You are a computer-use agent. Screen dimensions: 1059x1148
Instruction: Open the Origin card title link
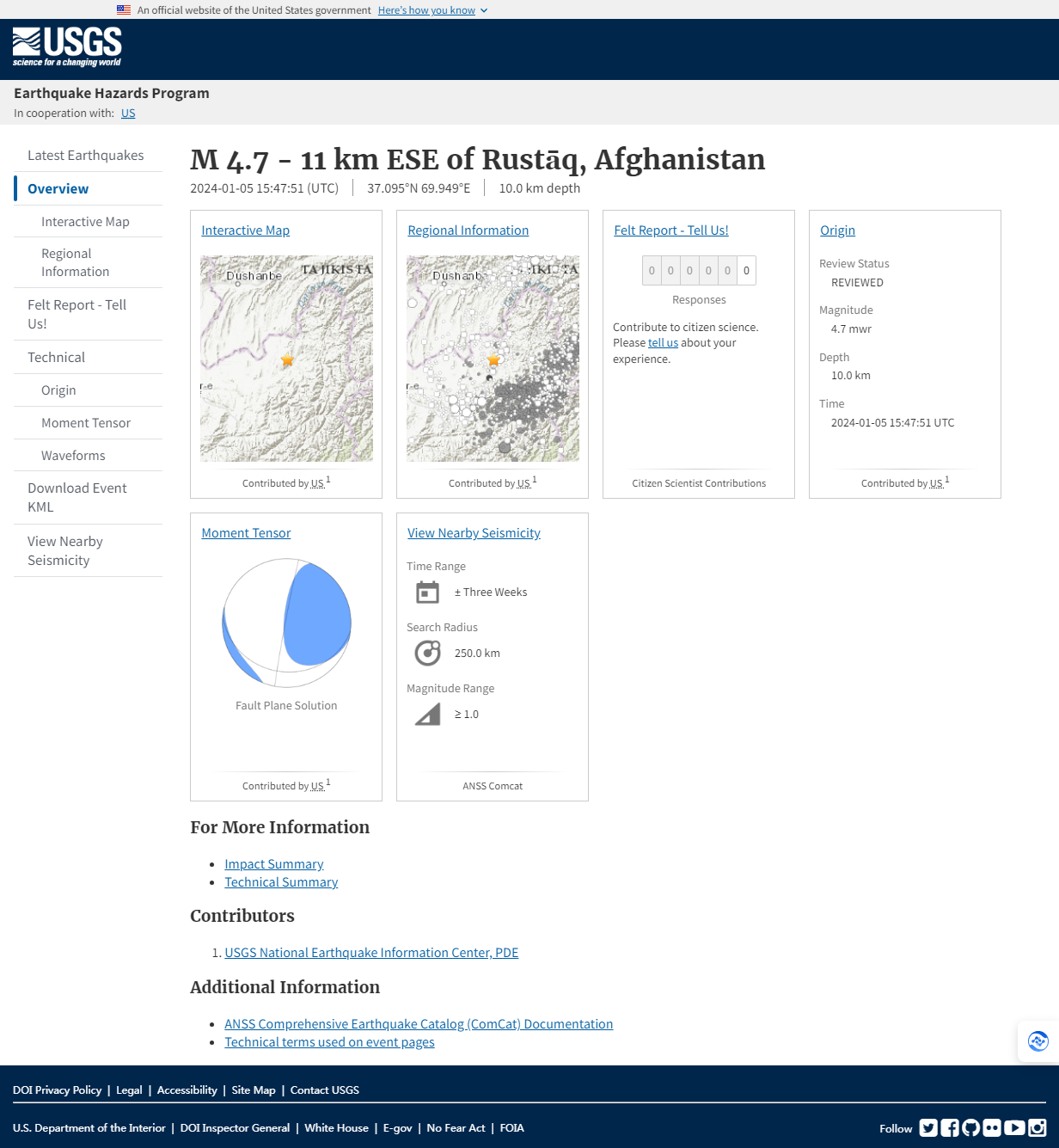pos(837,230)
